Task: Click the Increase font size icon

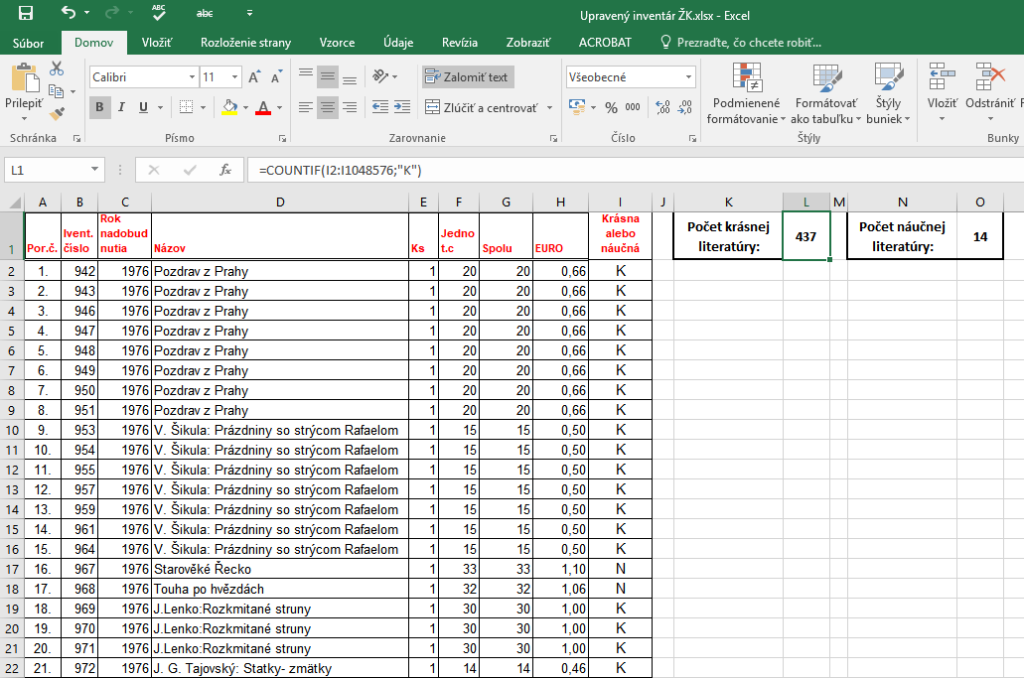Action: pyautogui.click(x=254, y=77)
